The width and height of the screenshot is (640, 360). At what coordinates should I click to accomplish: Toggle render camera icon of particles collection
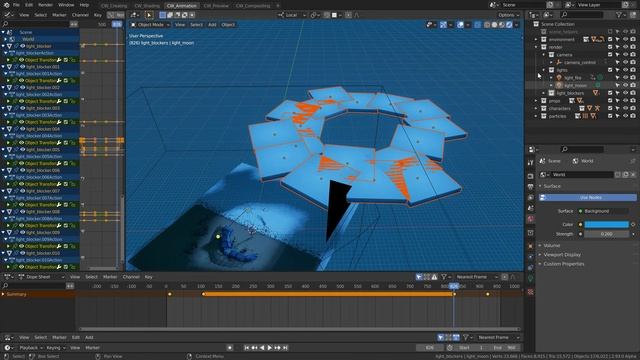[x=633, y=116]
